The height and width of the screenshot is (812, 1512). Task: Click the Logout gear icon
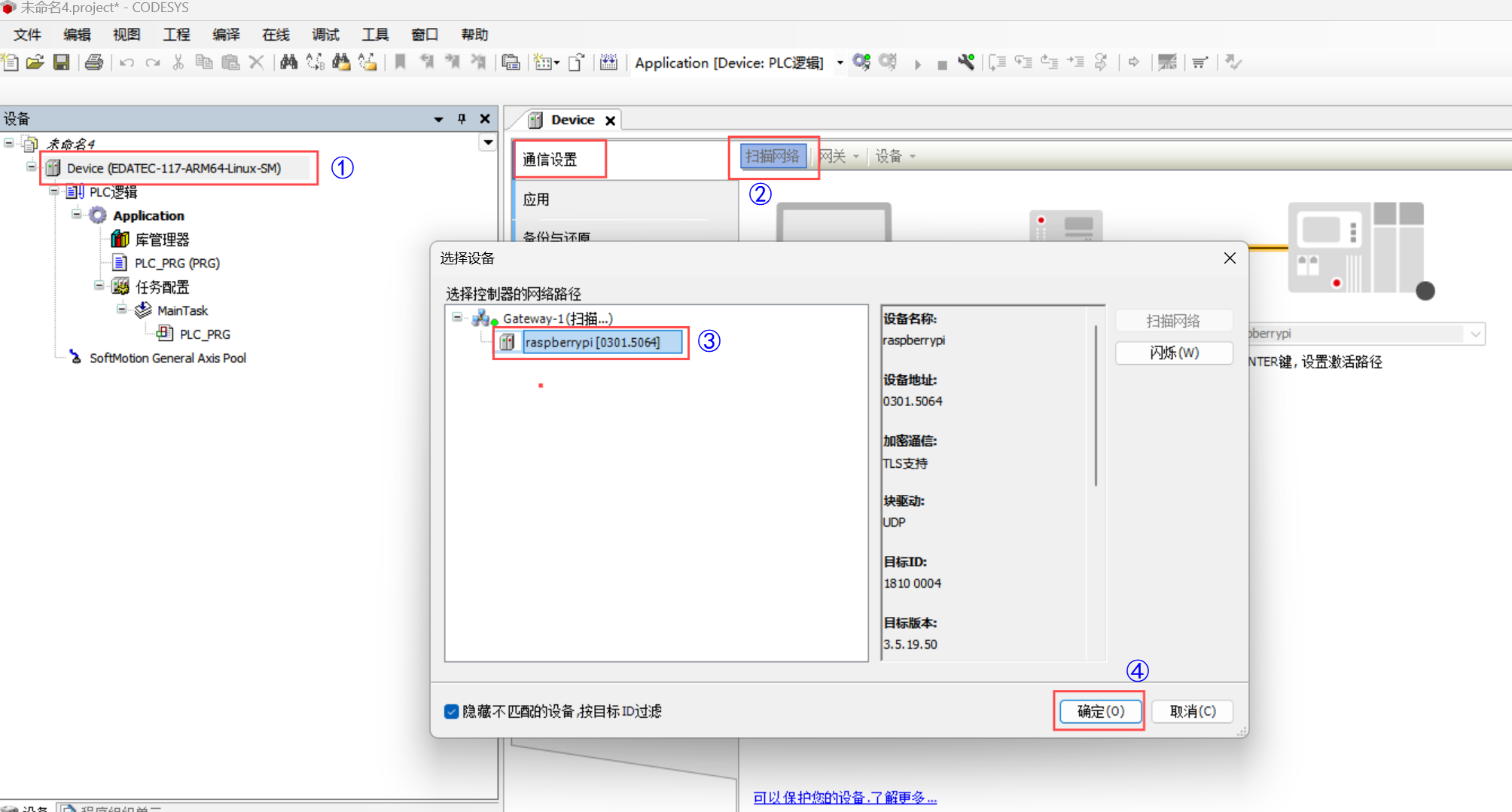[889, 63]
